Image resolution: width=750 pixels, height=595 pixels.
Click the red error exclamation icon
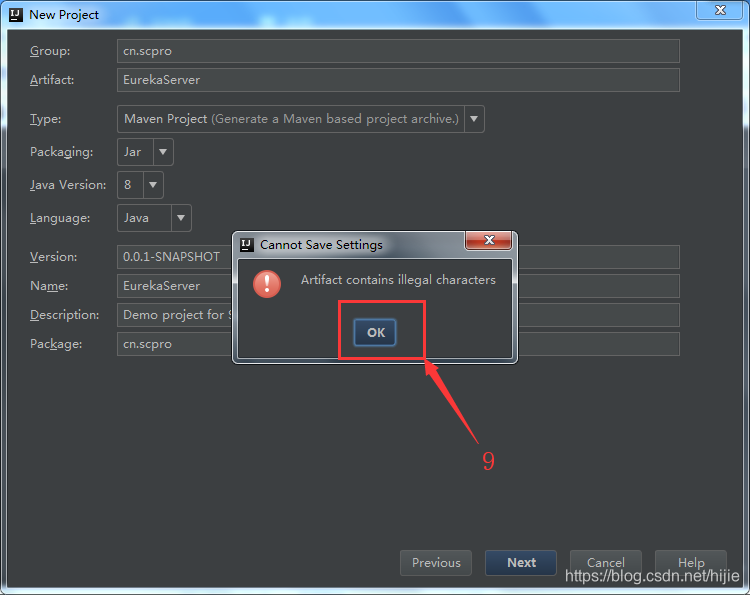267,284
